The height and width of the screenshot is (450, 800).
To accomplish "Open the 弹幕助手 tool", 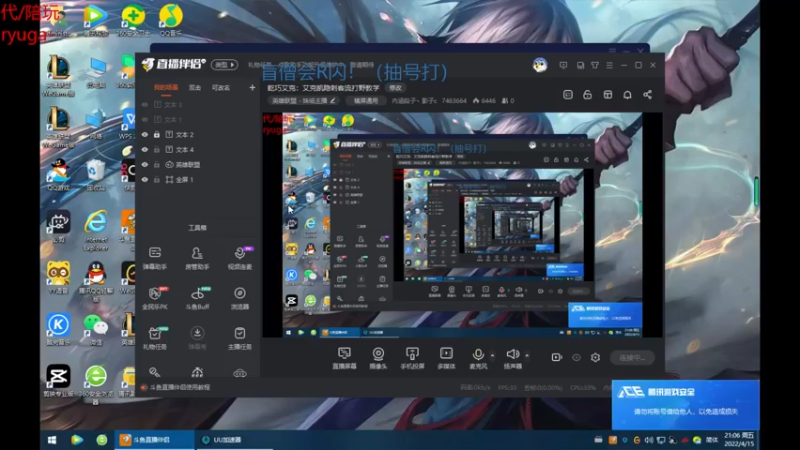I will [155, 258].
